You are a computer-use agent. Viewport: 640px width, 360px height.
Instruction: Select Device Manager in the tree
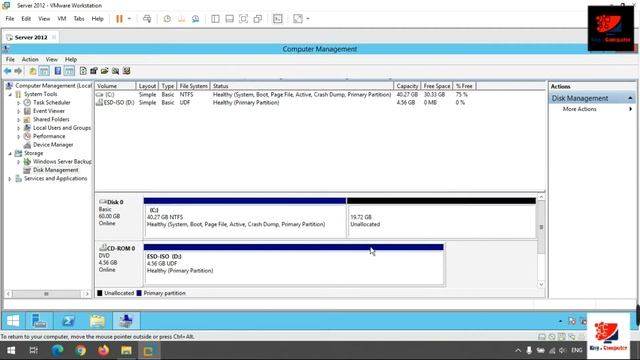pyautogui.click(x=53, y=145)
